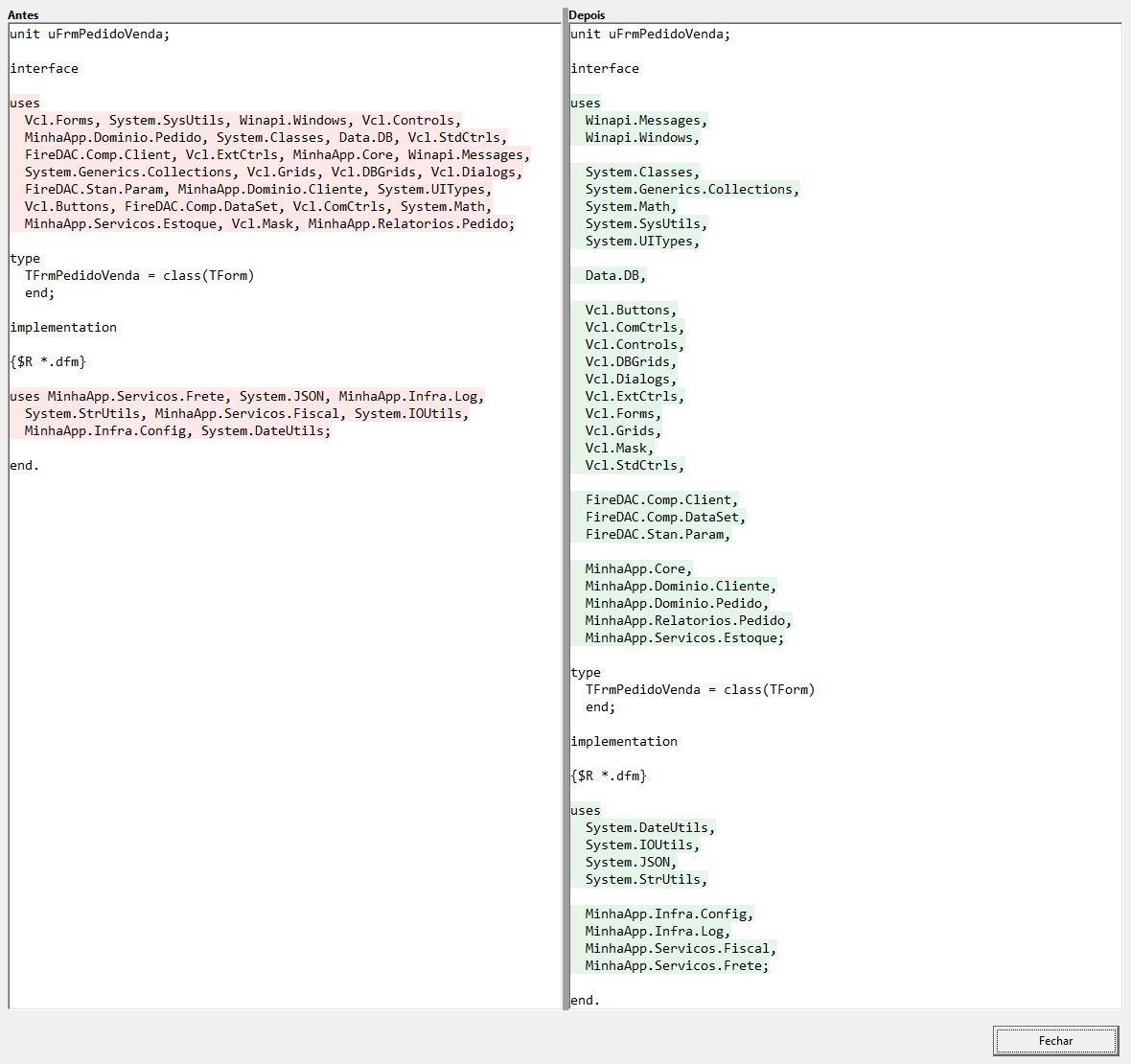Click the "System.DateUtils," line in Depois pane
Image resolution: width=1131 pixels, height=1064 pixels.
pos(650,828)
